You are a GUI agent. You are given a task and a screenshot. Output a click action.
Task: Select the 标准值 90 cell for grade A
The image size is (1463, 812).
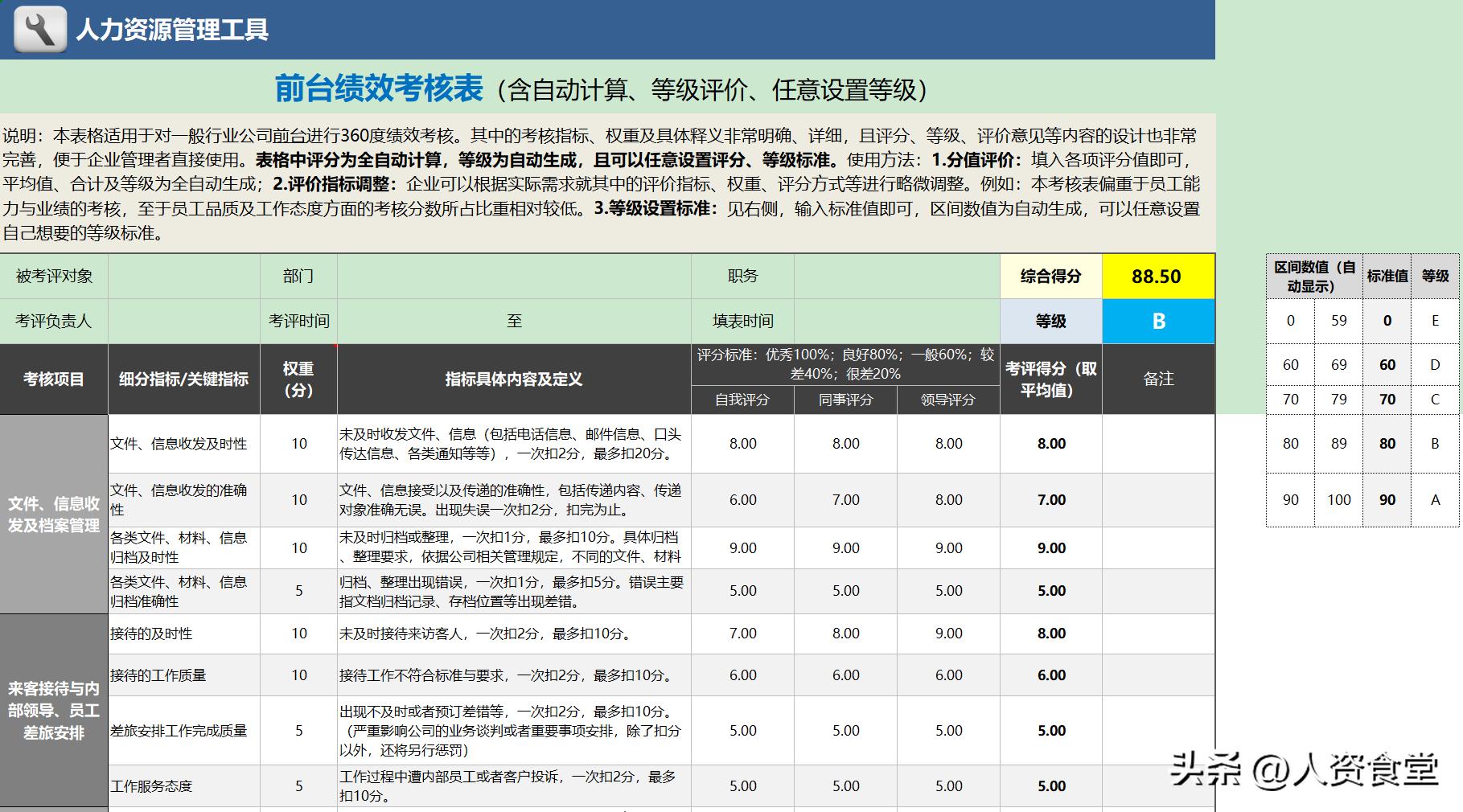coord(1386,499)
